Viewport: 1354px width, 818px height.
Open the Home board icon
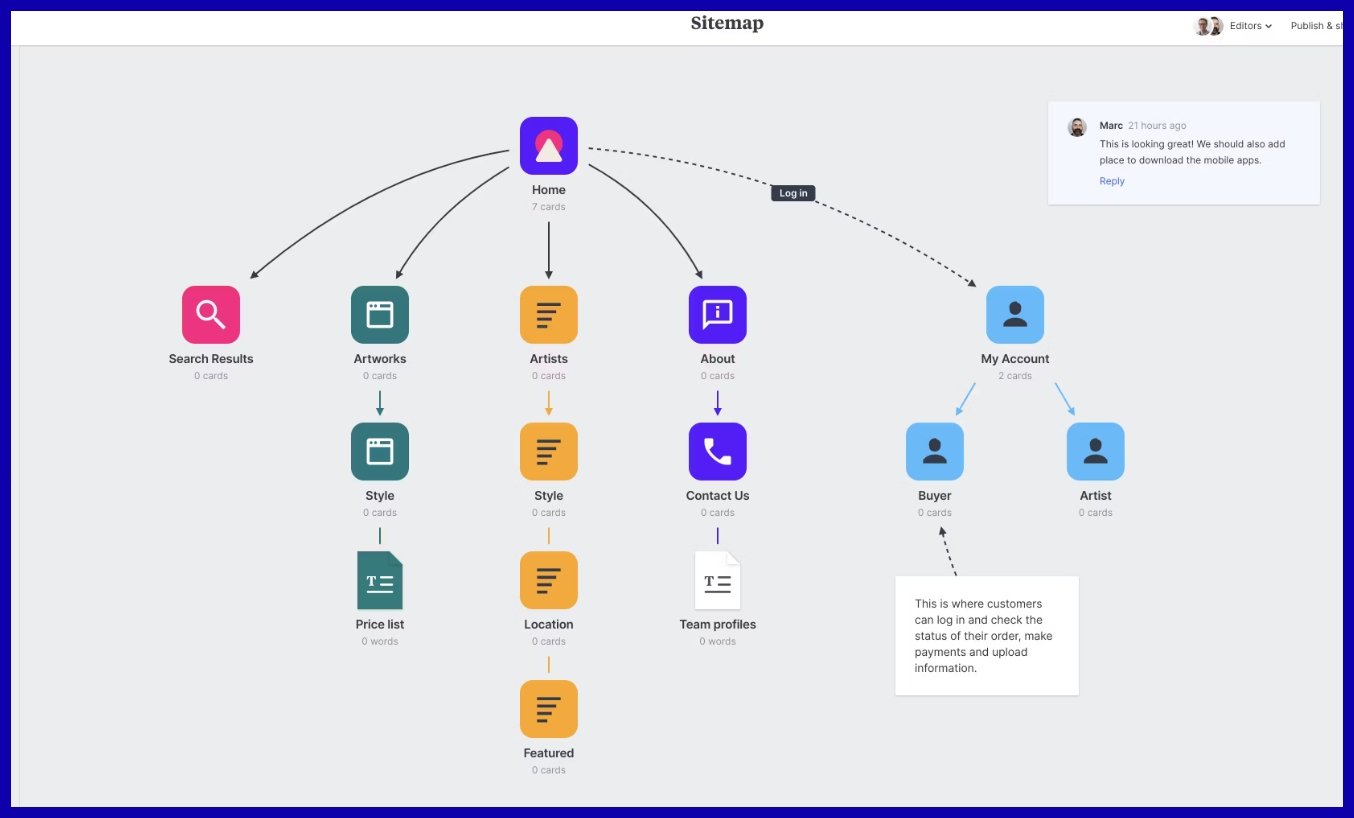tap(548, 146)
